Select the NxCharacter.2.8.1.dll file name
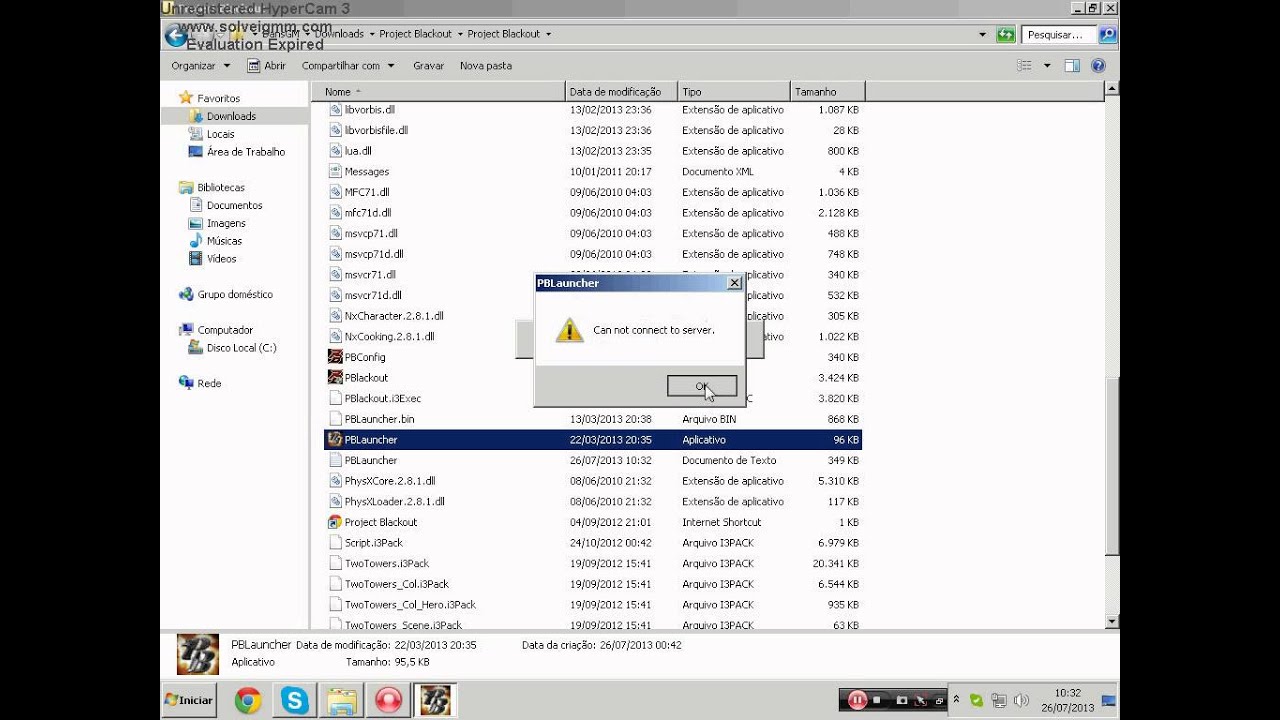 (394, 316)
